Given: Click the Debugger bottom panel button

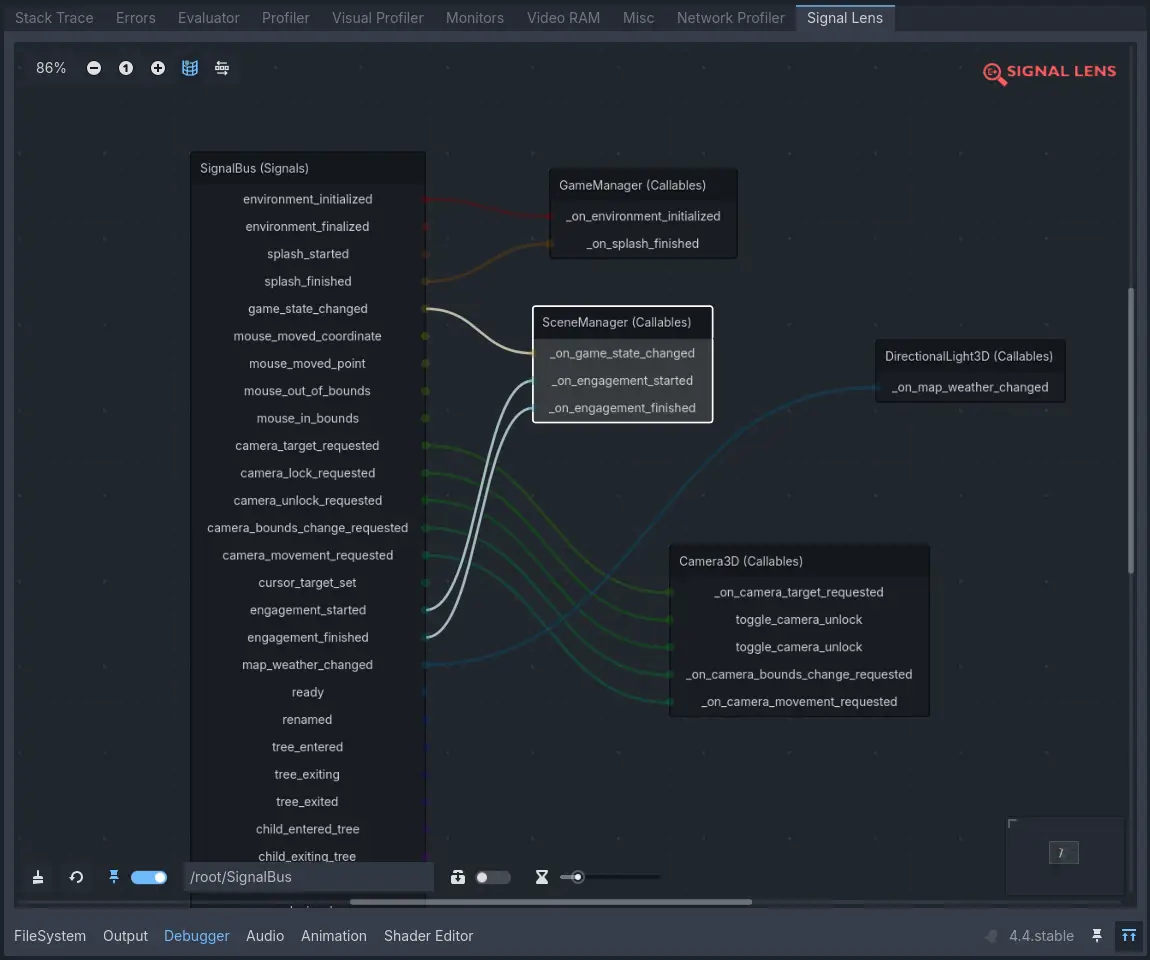Looking at the screenshot, I should pyautogui.click(x=197, y=936).
